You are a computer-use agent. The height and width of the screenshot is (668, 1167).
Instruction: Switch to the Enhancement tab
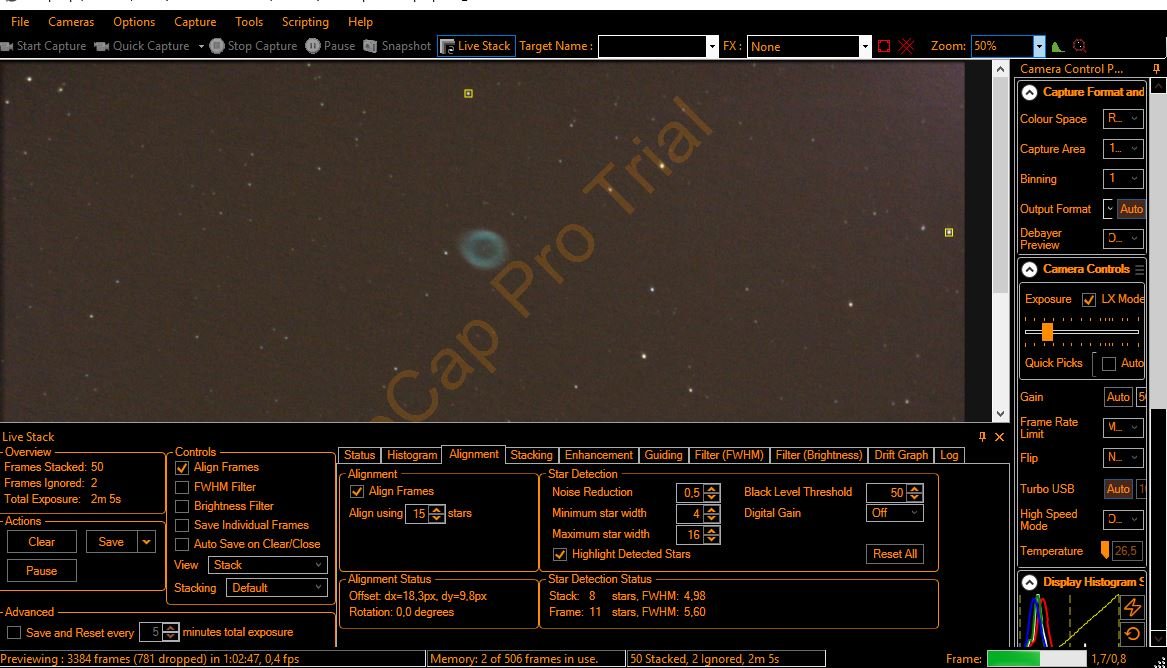[598, 455]
